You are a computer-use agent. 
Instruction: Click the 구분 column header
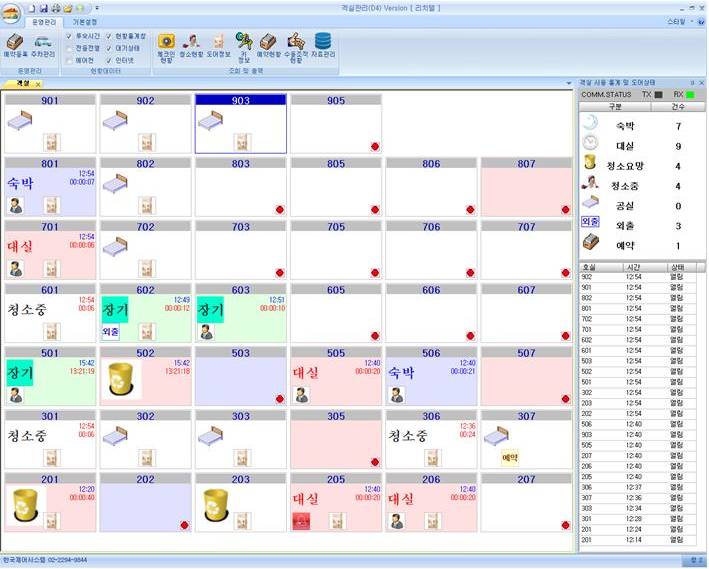coord(615,106)
